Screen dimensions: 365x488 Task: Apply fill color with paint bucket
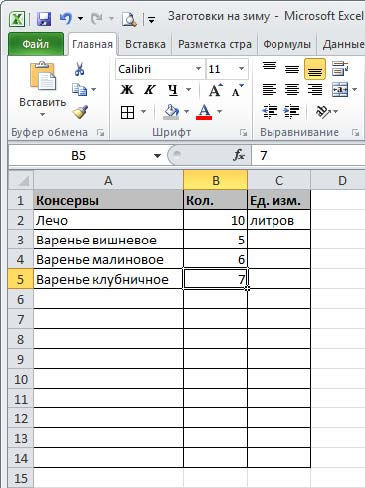pyautogui.click(x=171, y=112)
